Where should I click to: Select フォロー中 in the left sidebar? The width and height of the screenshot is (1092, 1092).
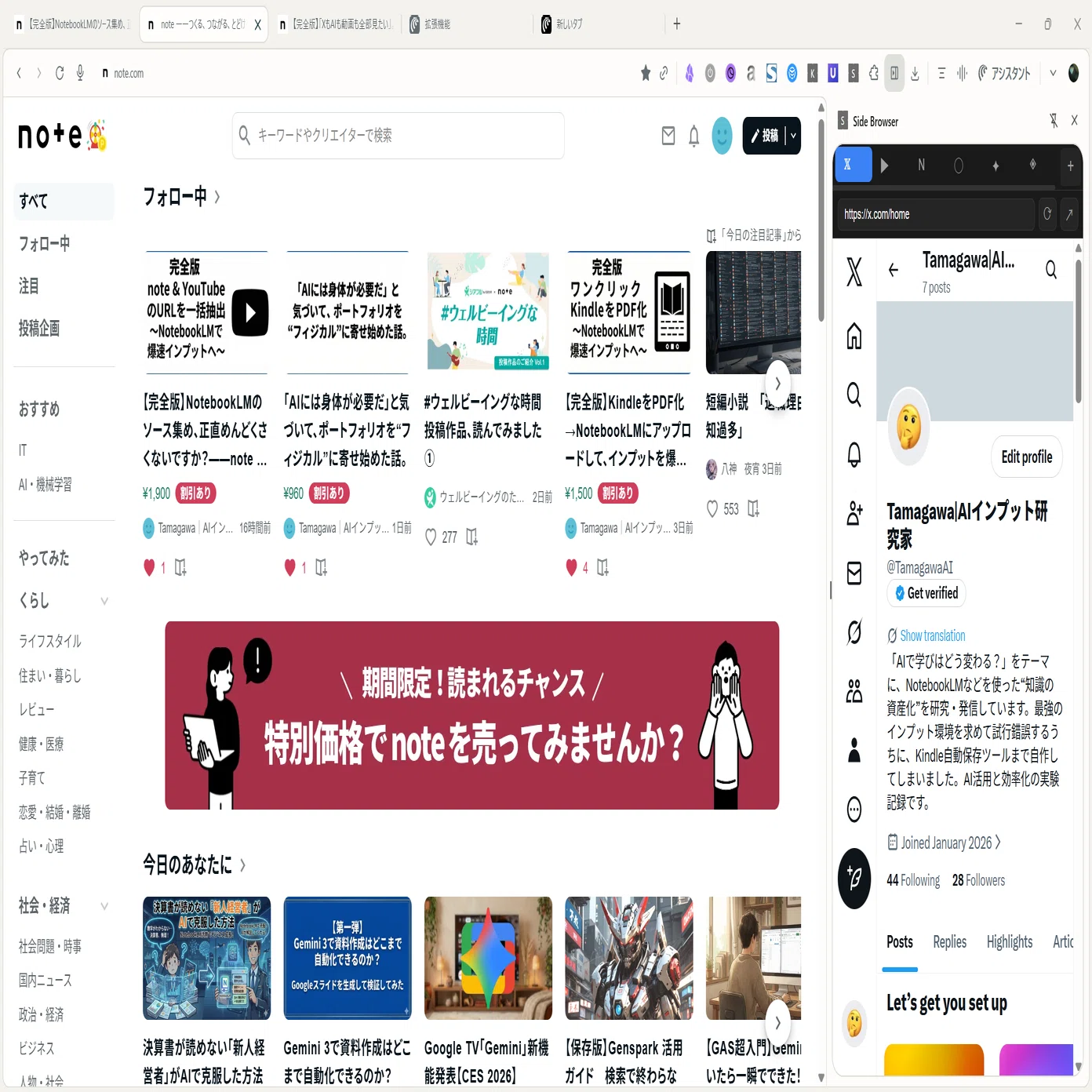click(45, 244)
